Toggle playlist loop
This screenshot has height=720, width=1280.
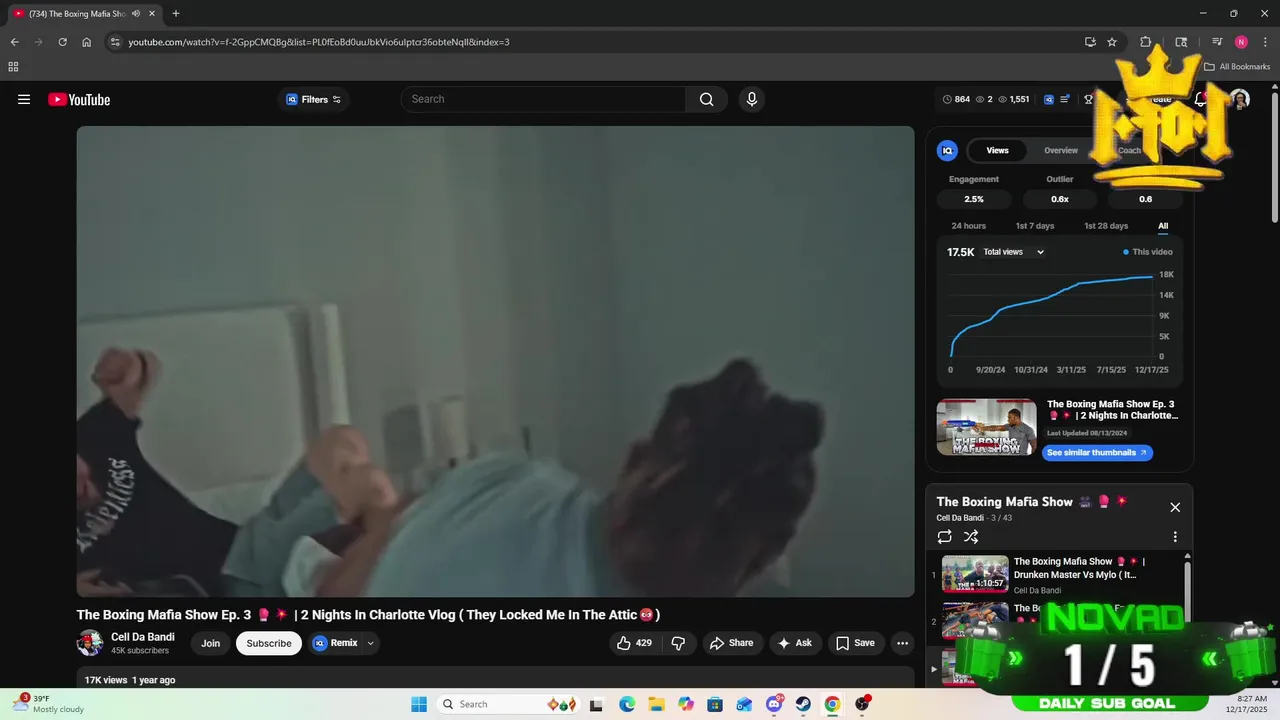click(x=944, y=537)
